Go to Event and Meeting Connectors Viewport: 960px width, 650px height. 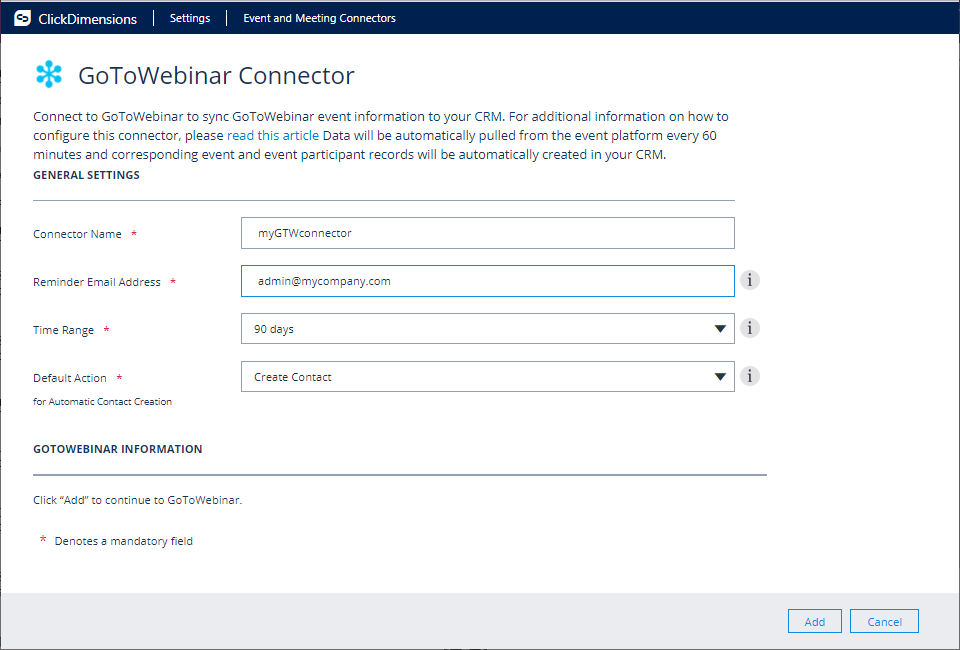320,18
